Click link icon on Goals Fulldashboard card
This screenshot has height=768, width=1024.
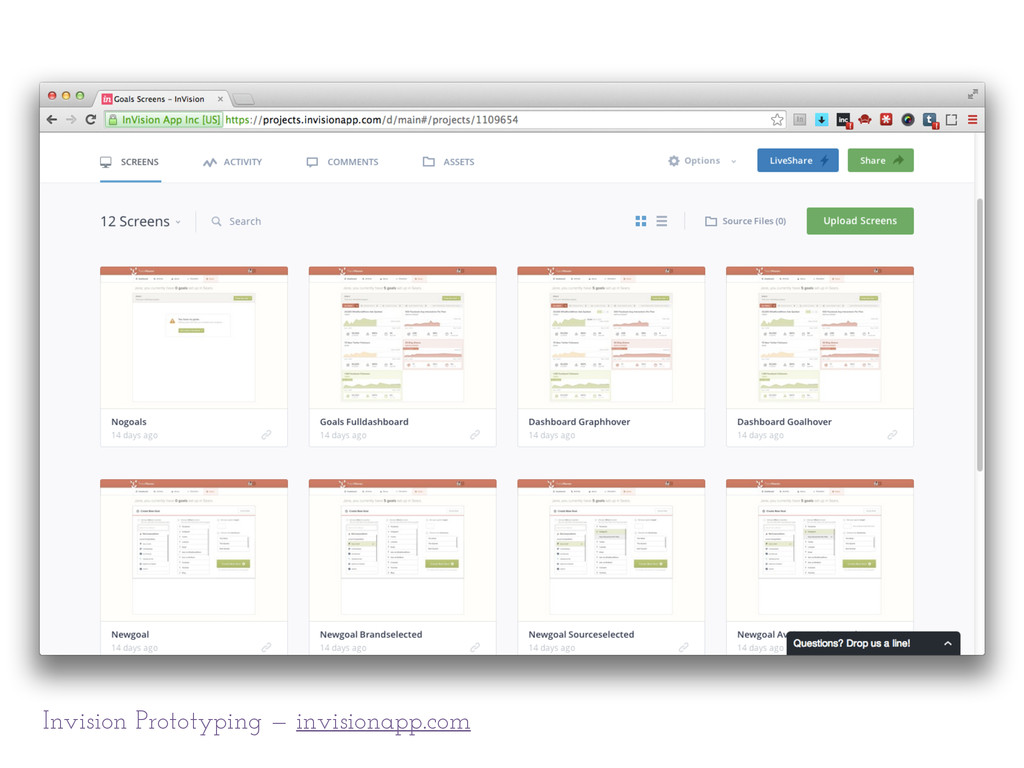pos(475,434)
